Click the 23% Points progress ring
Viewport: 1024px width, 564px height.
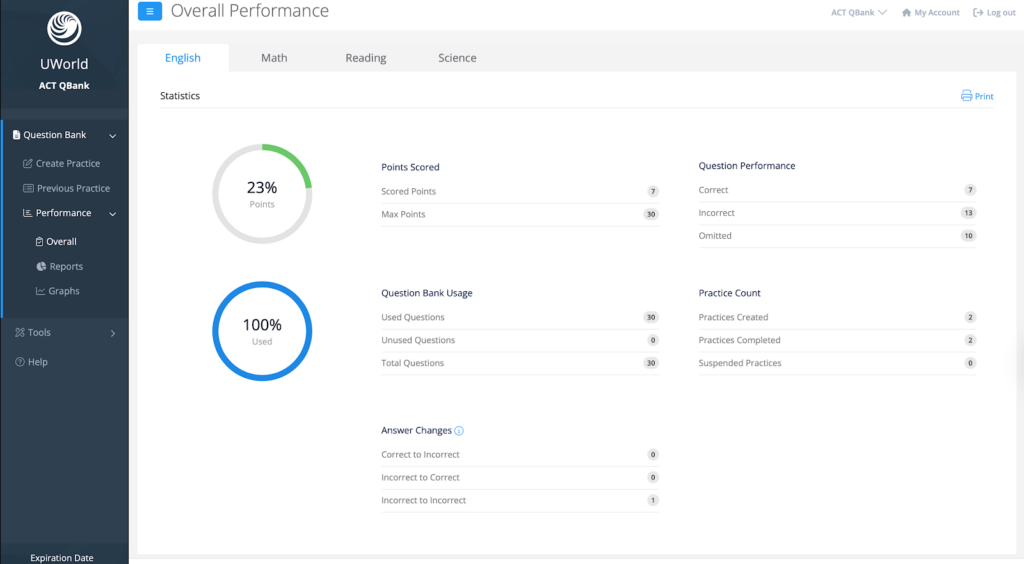pyautogui.click(x=262, y=193)
